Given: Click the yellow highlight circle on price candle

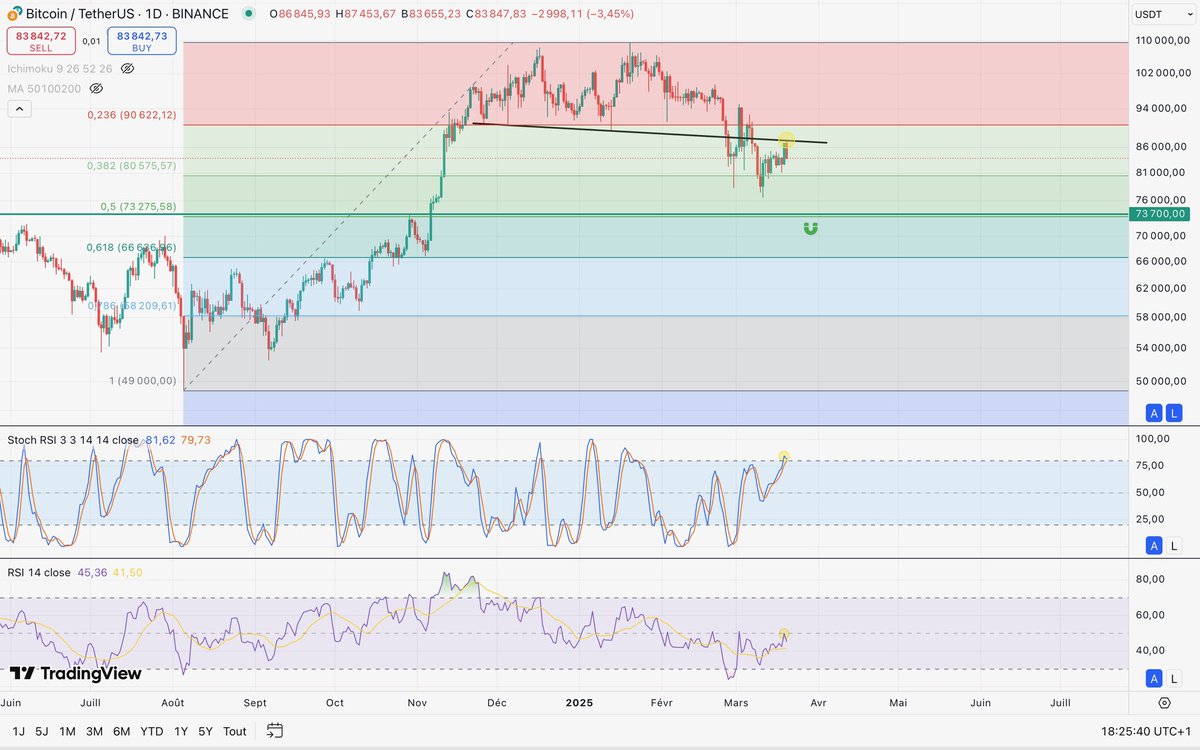Looking at the screenshot, I should coord(787,140).
